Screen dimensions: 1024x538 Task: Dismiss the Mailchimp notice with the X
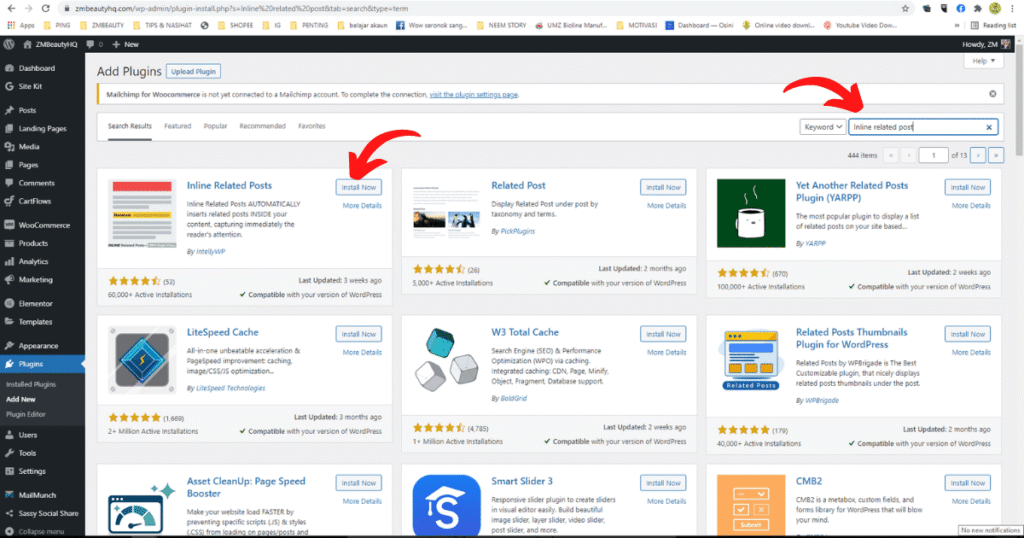pos(993,94)
